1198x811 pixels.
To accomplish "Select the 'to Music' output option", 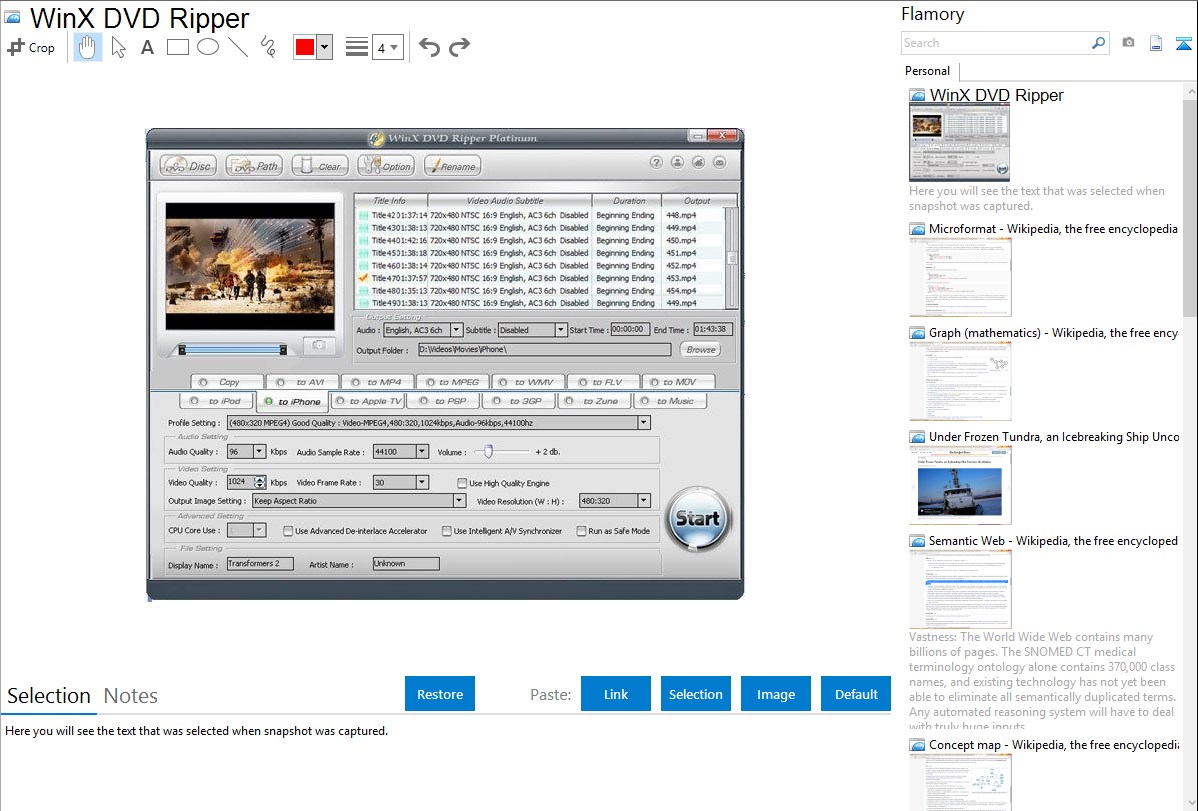I will click(669, 401).
